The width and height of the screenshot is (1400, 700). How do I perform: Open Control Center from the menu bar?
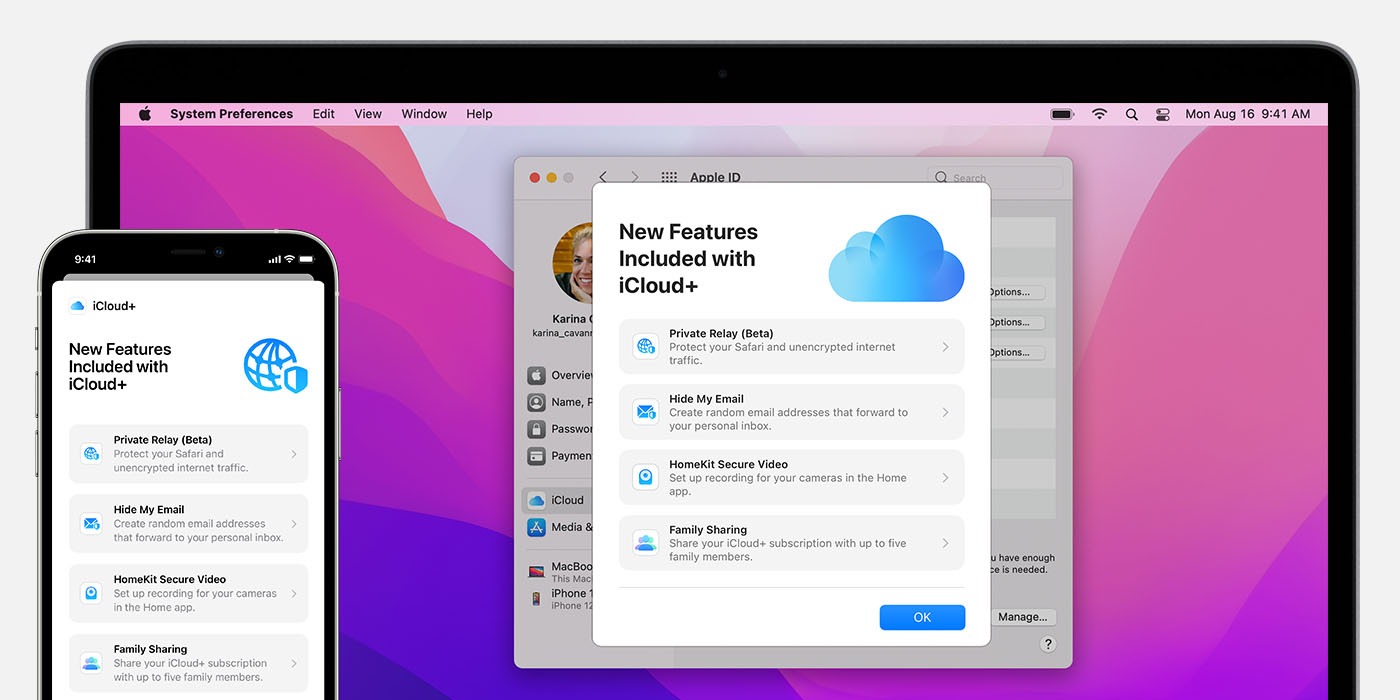click(1162, 113)
